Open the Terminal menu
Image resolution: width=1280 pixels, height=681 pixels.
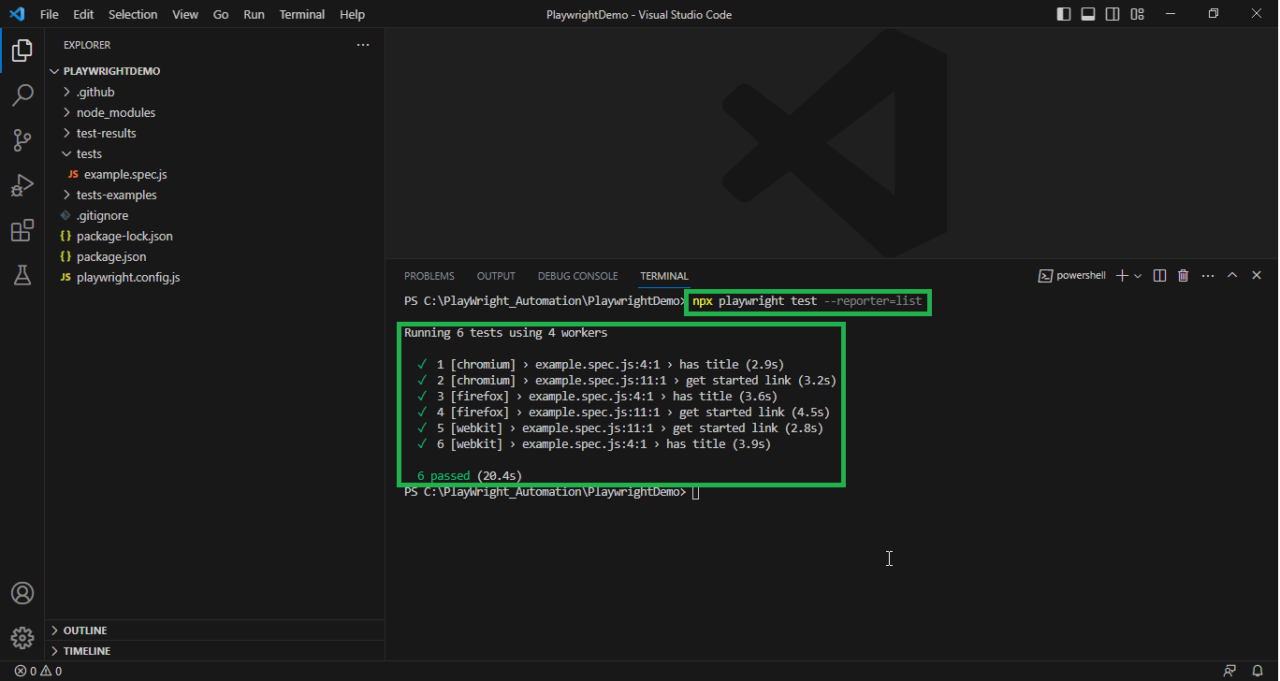[301, 14]
